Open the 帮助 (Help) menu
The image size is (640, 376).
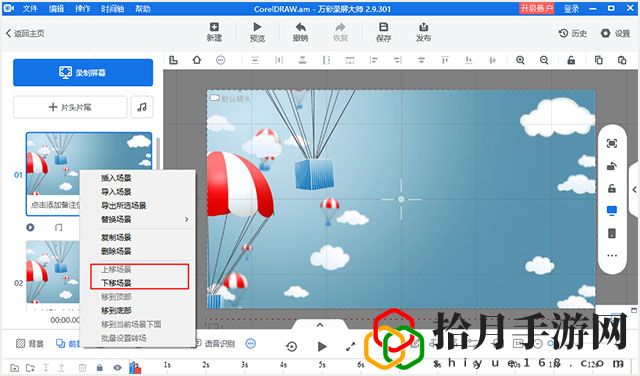[143, 8]
